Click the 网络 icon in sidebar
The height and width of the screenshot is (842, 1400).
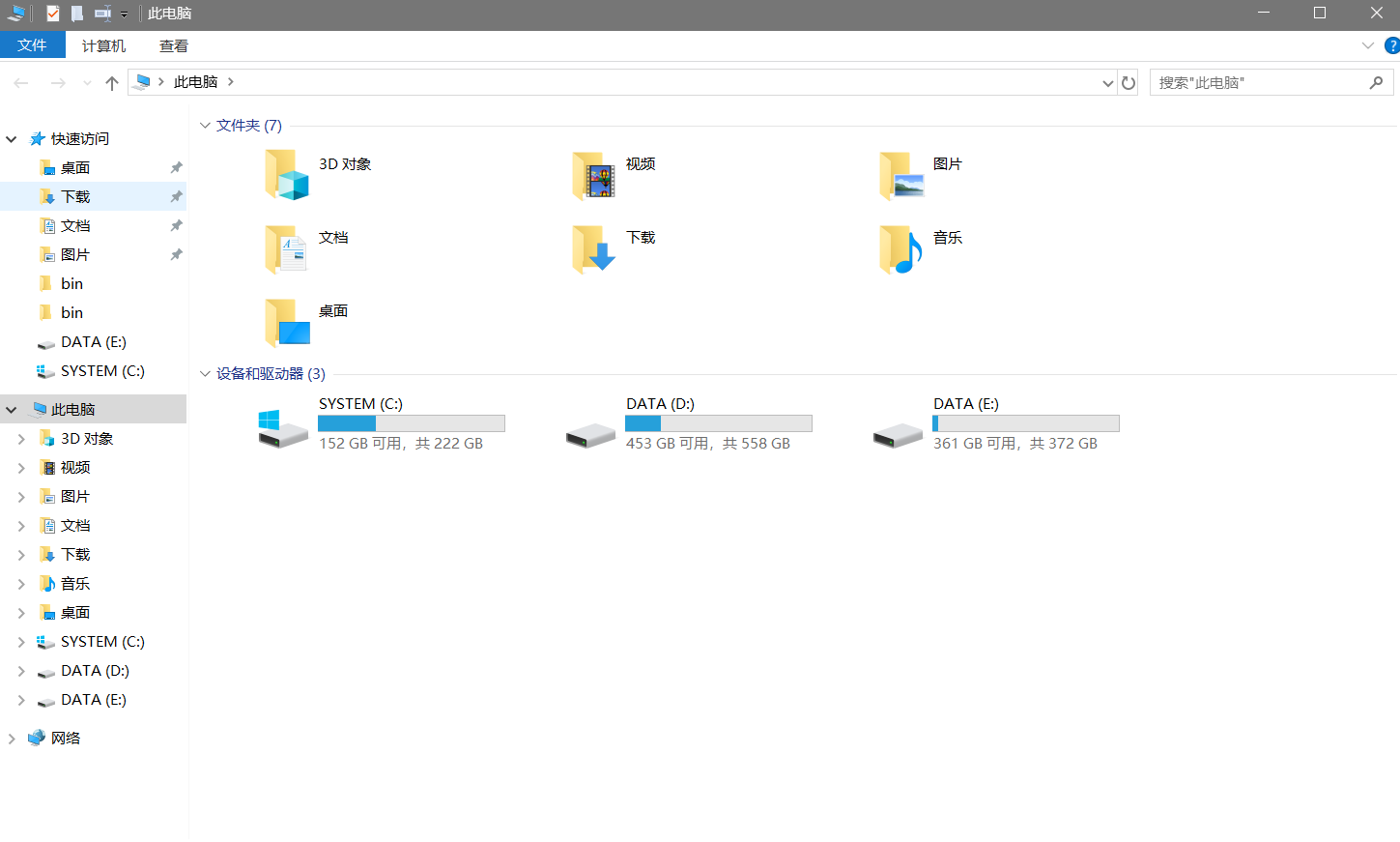37,738
